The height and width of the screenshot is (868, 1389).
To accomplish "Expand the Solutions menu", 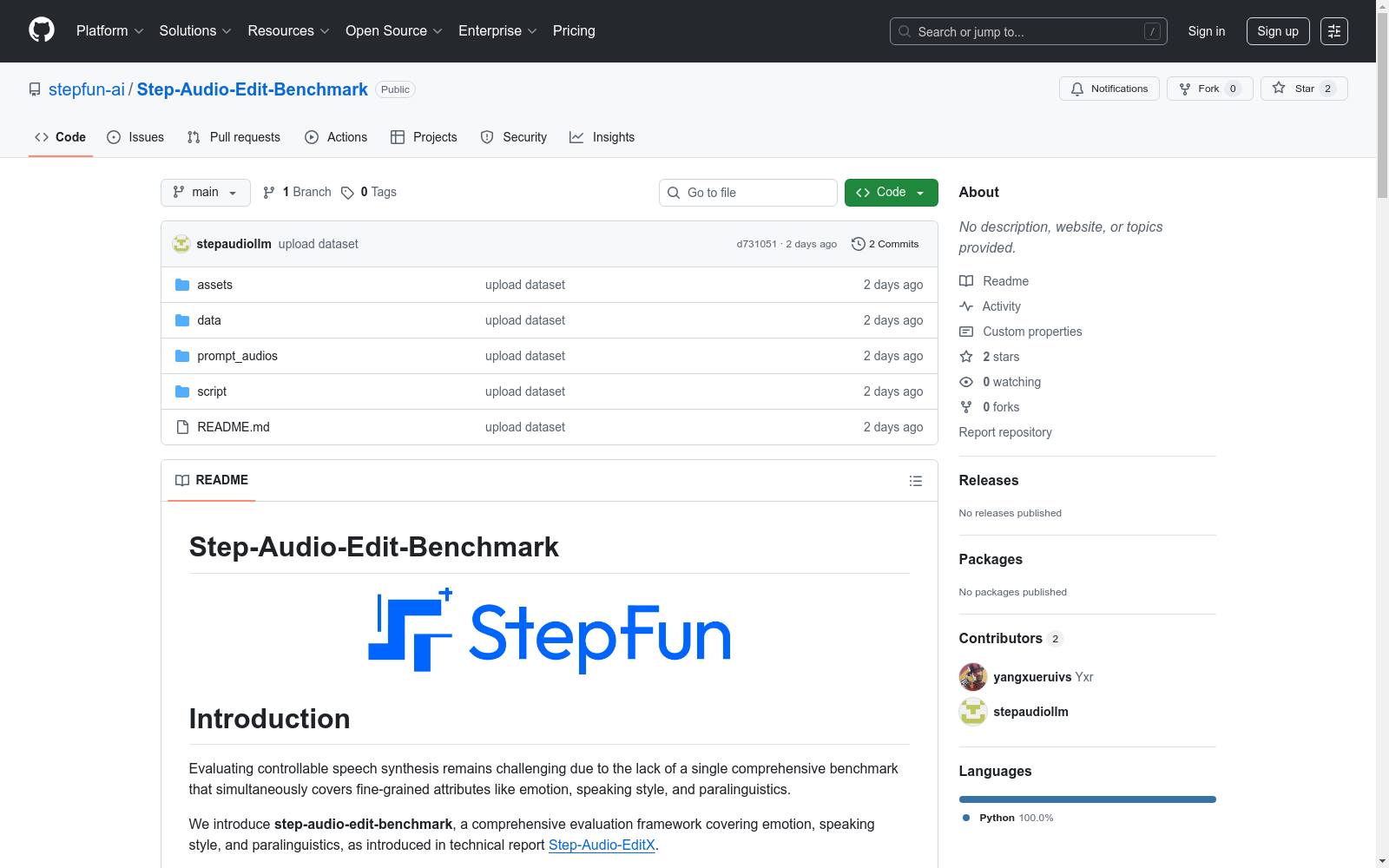I will (x=195, y=31).
